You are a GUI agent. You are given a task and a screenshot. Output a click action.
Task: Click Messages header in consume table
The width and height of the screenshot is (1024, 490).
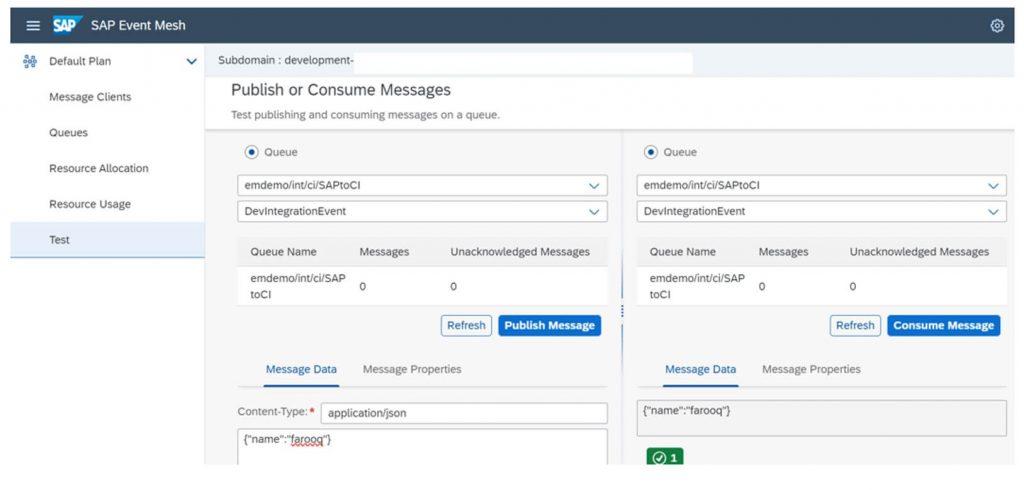[784, 252]
